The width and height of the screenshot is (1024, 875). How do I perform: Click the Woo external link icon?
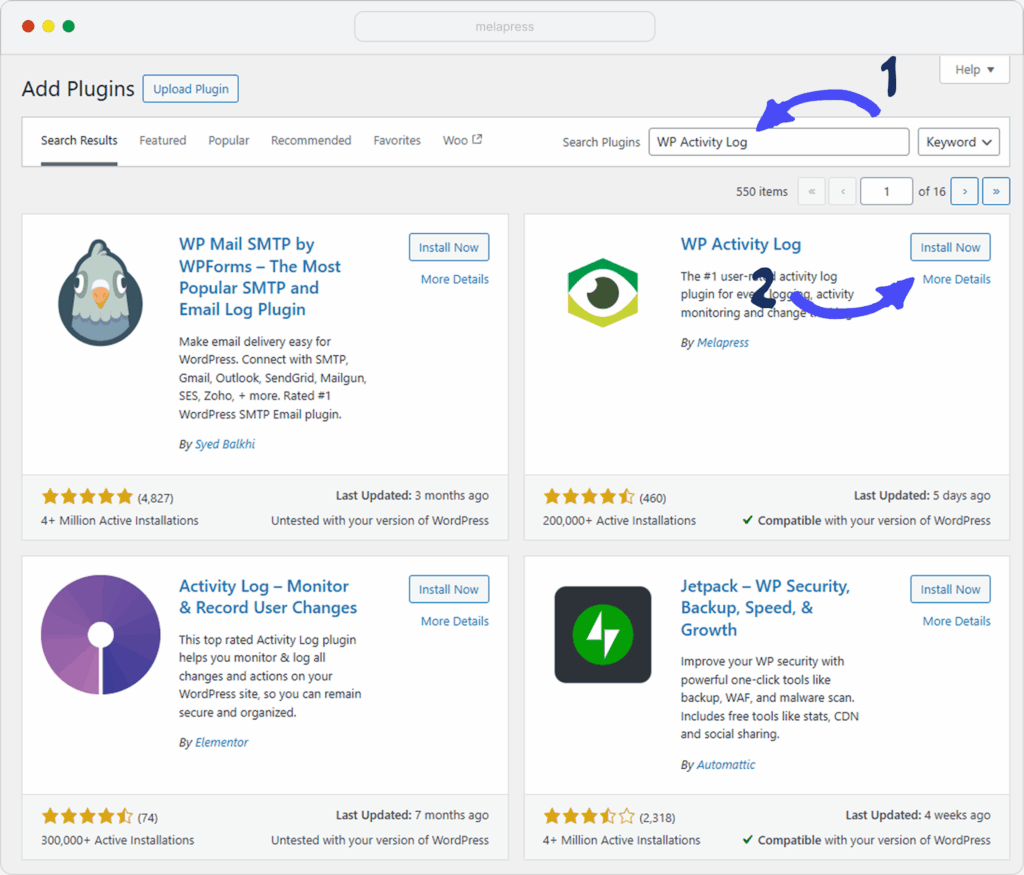[x=477, y=139]
